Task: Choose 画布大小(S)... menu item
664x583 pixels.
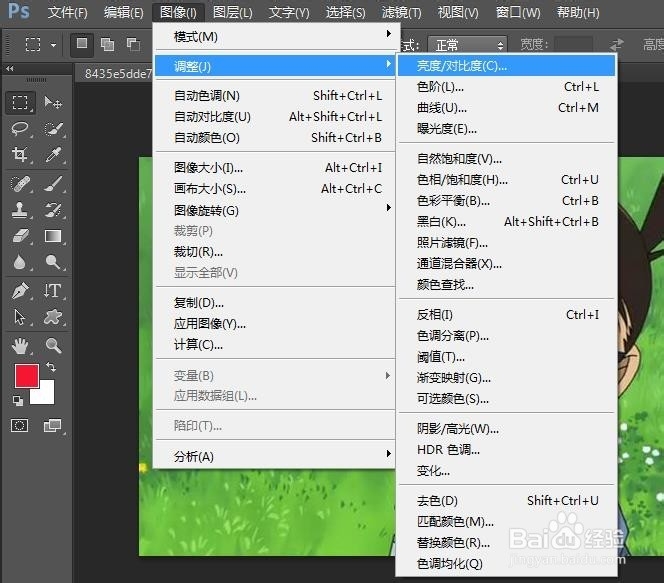Action: [274, 188]
